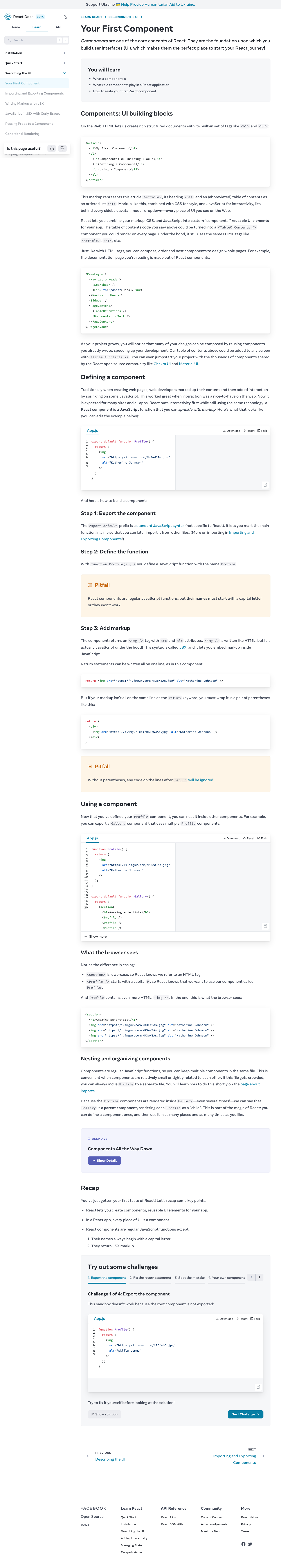Screen dimensions: 281x1568
Task: Click DESCRIBING THE UI breadcrumb
Action: coord(123,17)
